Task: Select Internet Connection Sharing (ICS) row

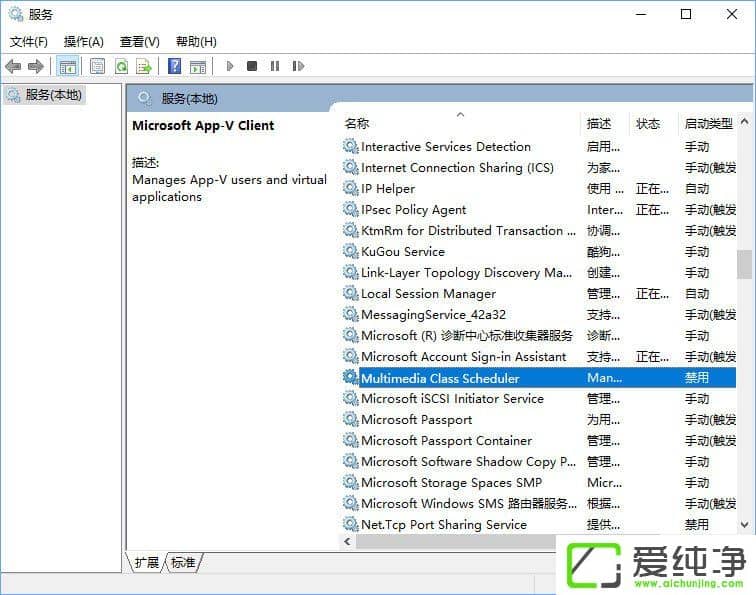Action: coord(539,168)
